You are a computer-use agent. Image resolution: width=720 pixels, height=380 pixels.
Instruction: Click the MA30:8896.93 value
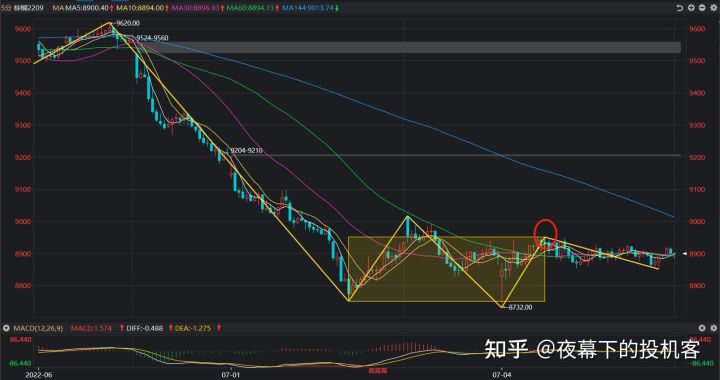(x=196, y=8)
